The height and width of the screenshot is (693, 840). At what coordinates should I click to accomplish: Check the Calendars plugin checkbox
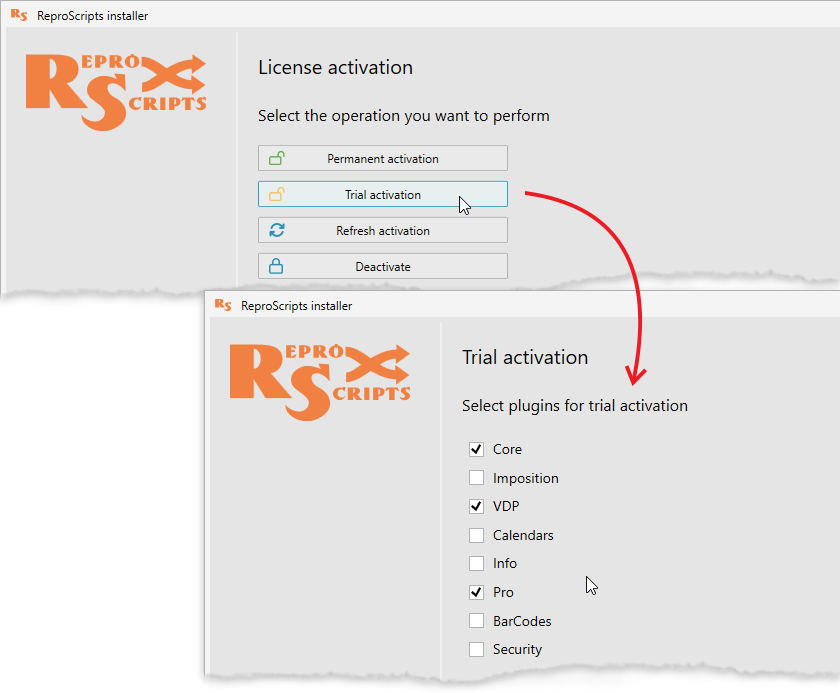tap(476, 535)
